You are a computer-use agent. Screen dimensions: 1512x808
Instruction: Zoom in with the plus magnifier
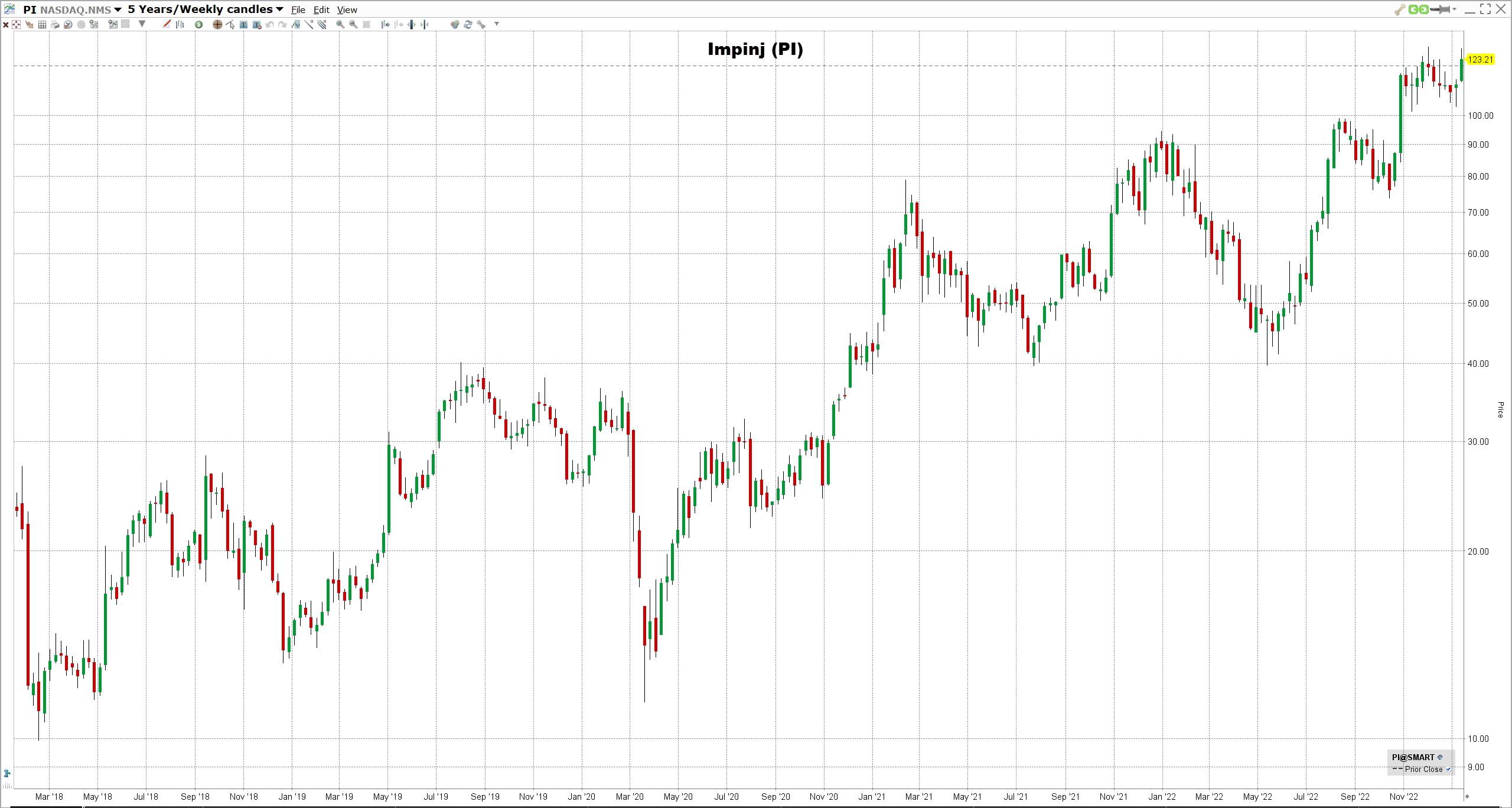(340, 24)
